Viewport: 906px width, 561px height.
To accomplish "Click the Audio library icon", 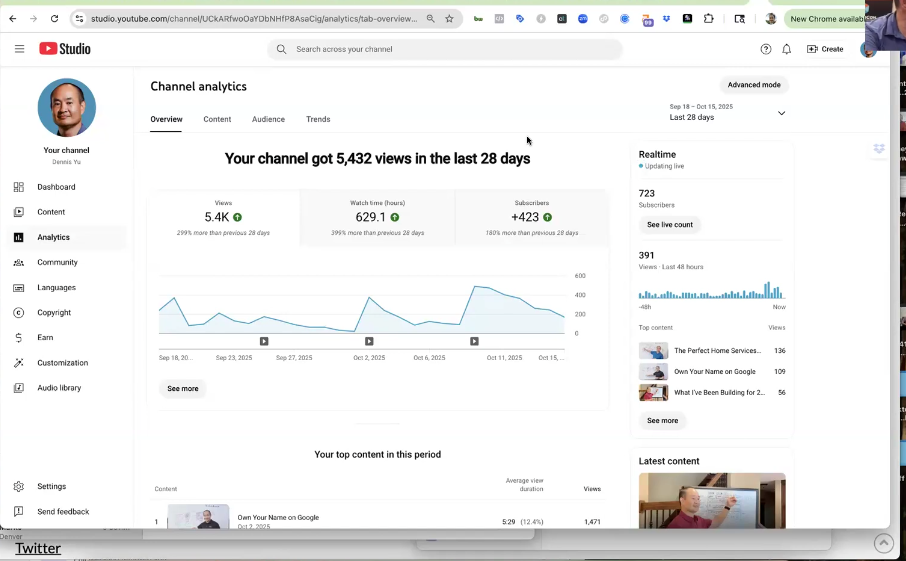I will pos(18,388).
